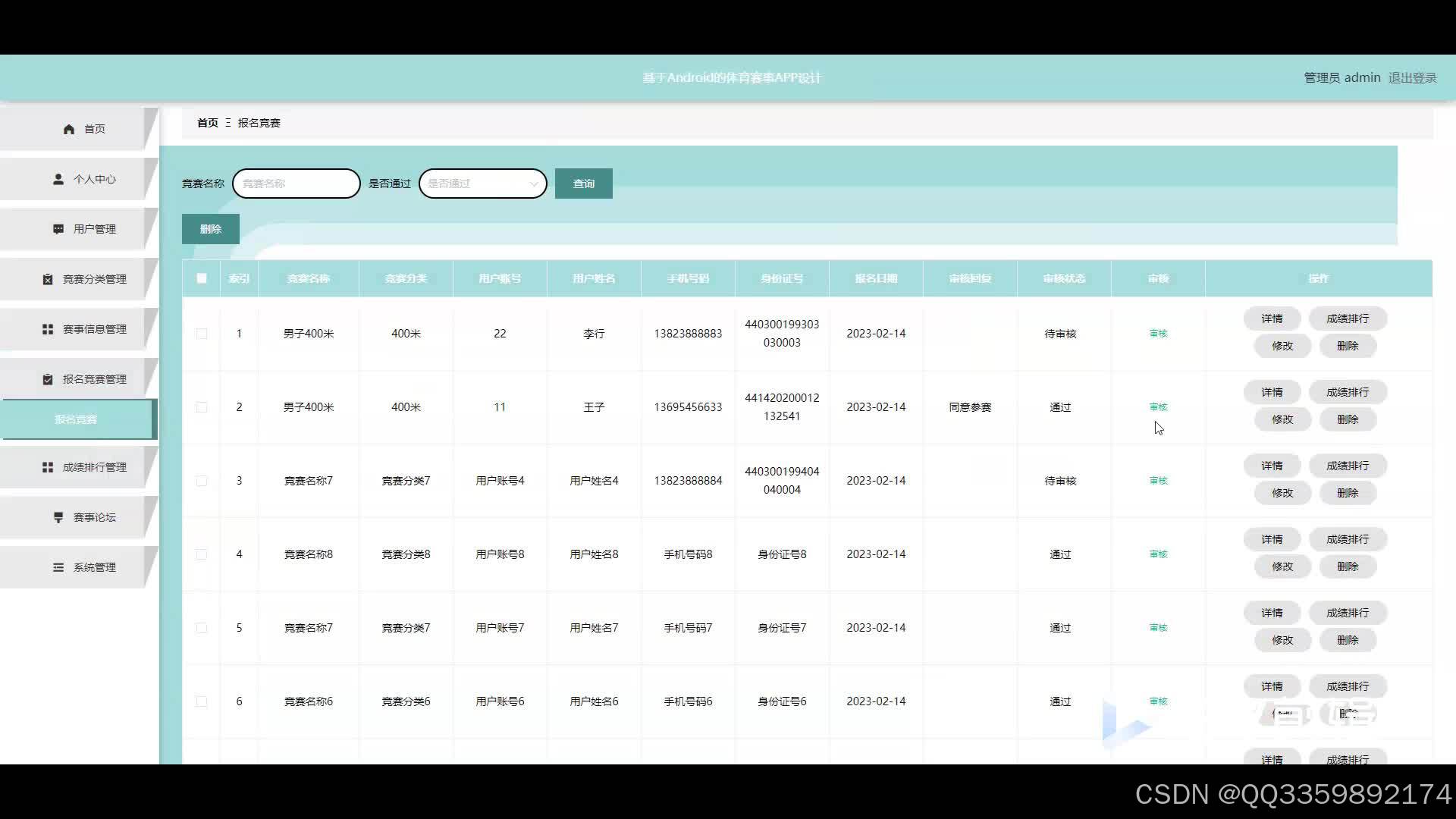Select the 报名竞赛 submenu item
Viewport: 1456px width, 819px height.
(77, 419)
